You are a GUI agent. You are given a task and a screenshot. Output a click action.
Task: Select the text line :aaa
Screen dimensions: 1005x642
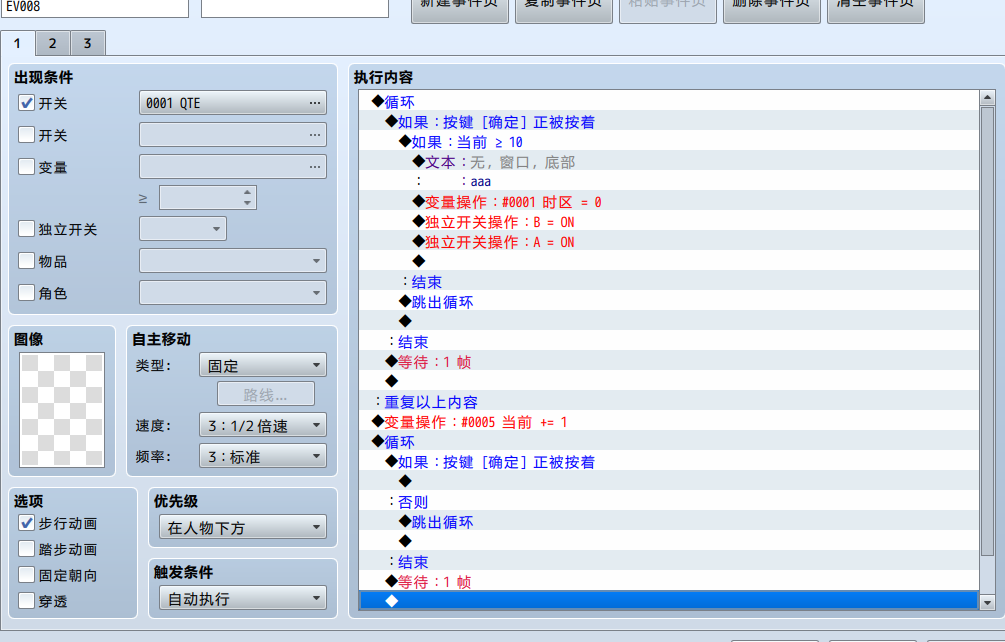pyautogui.click(x=669, y=182)
